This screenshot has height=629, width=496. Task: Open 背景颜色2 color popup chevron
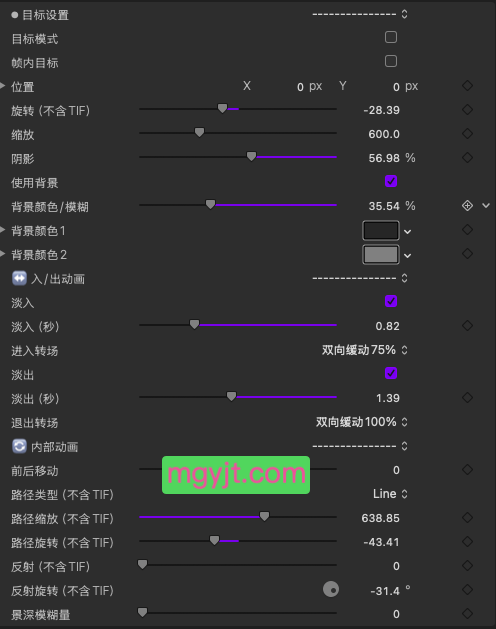(407, 256)
